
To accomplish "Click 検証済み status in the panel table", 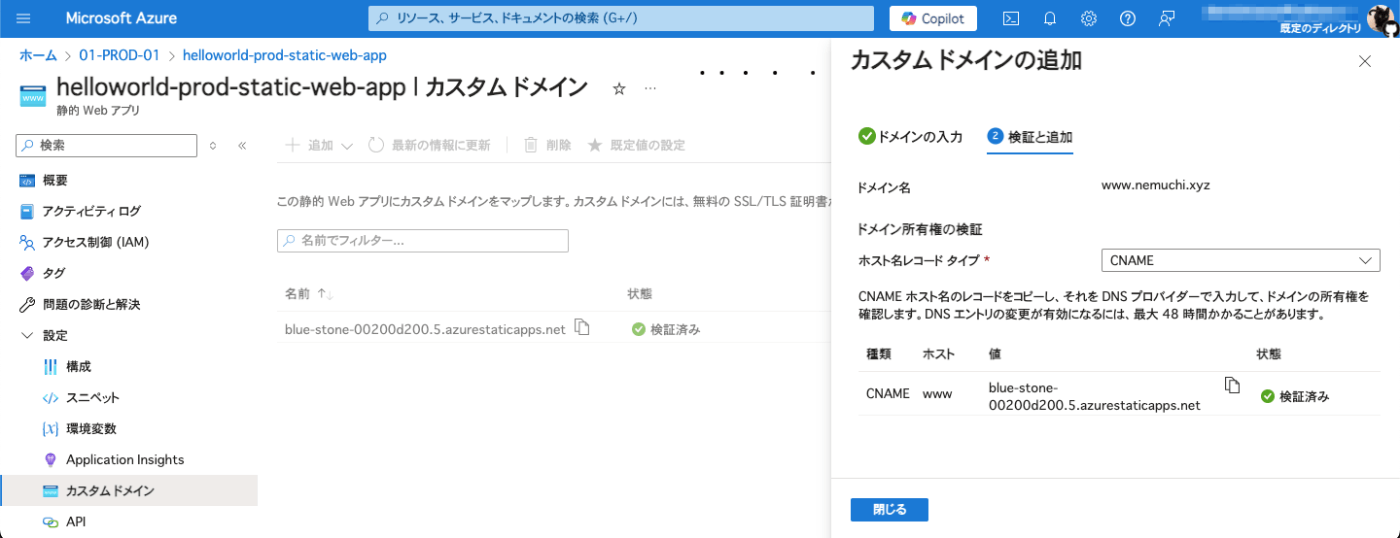I will 1295,396.
